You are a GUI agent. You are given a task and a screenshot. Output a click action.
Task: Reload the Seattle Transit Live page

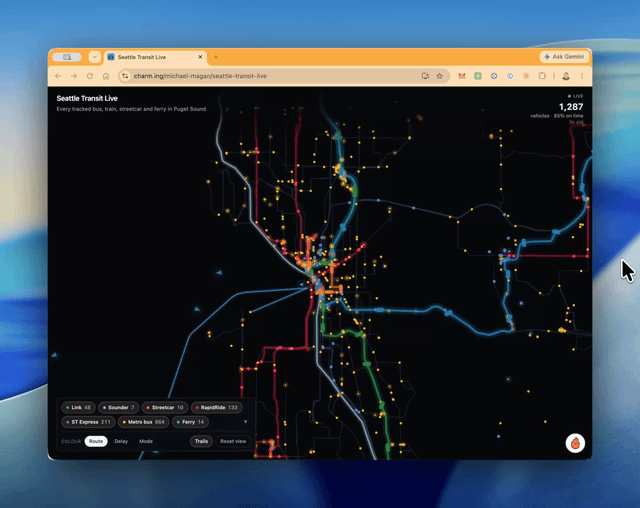(x=90, y=76)
